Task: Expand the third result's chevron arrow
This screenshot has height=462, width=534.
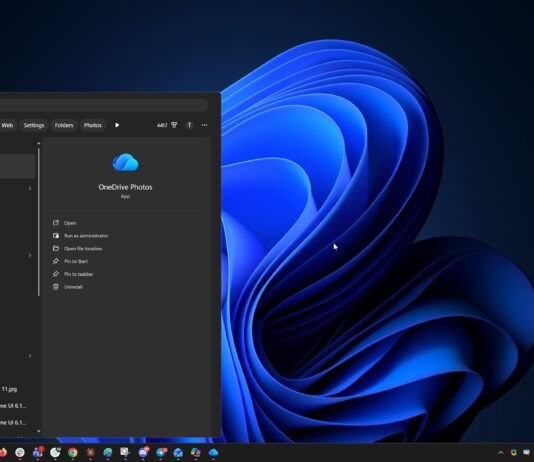Action: (30, 356)
